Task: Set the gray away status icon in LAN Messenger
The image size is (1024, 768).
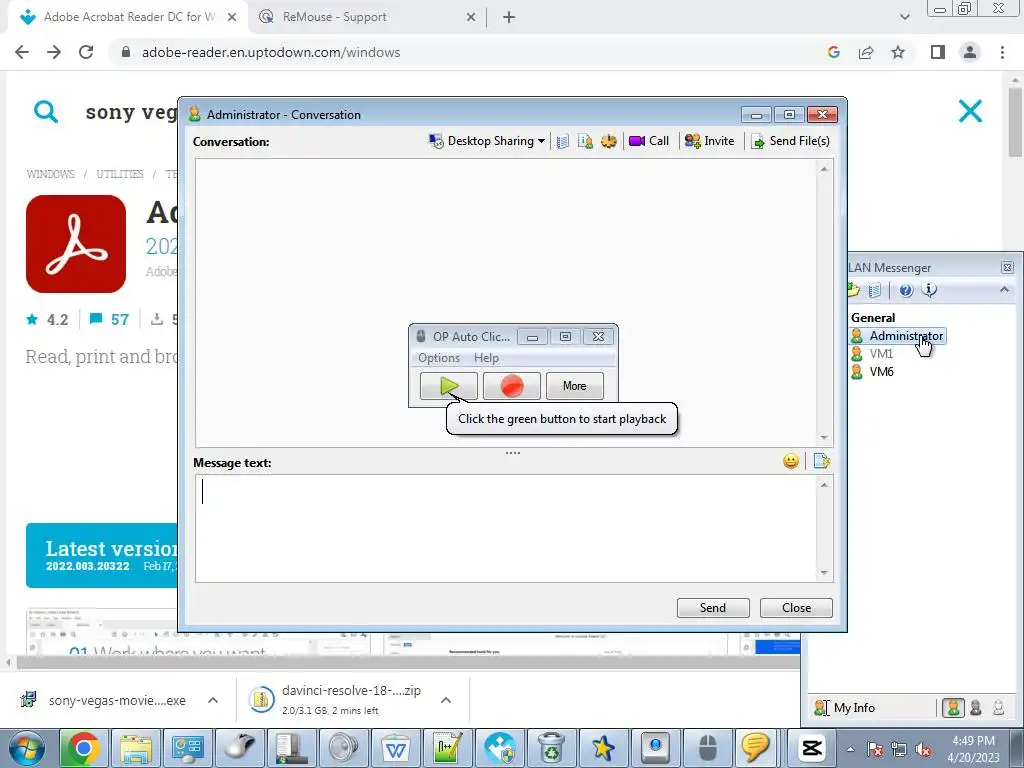Action: coord(976,708)
